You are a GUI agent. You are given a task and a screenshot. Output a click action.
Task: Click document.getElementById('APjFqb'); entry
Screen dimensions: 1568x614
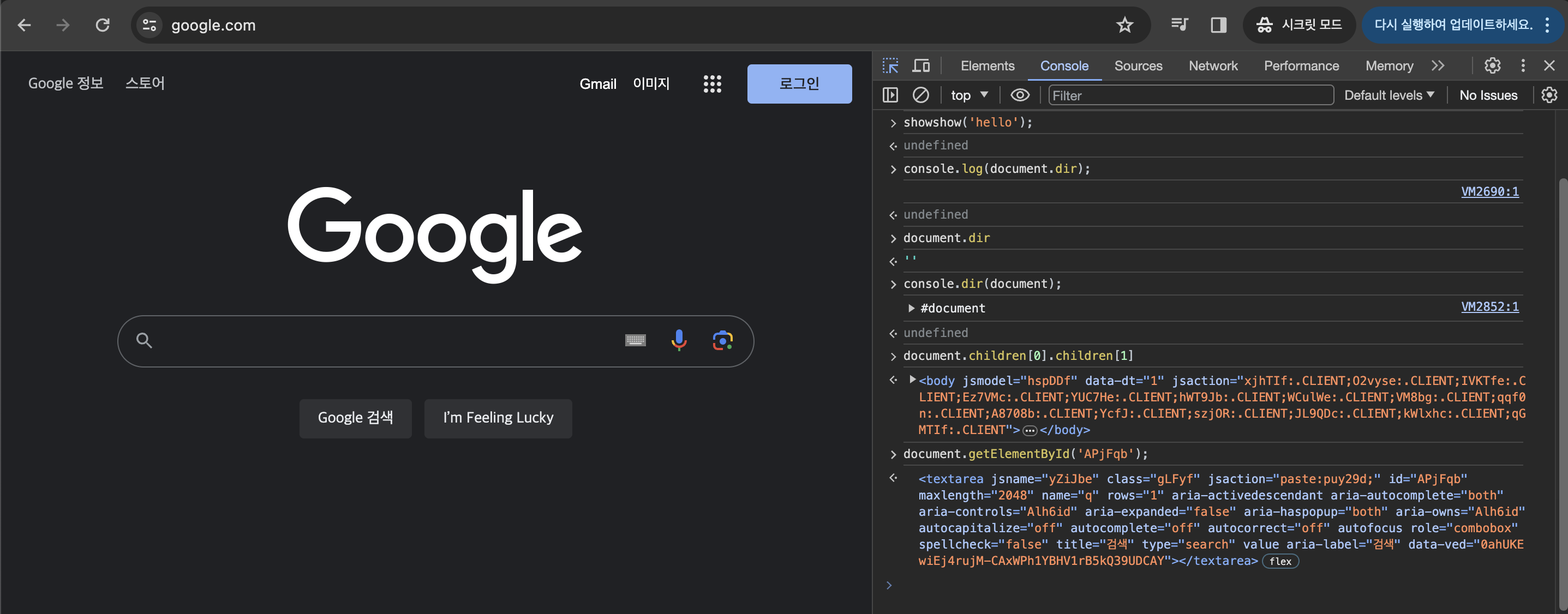(1026, 454)
